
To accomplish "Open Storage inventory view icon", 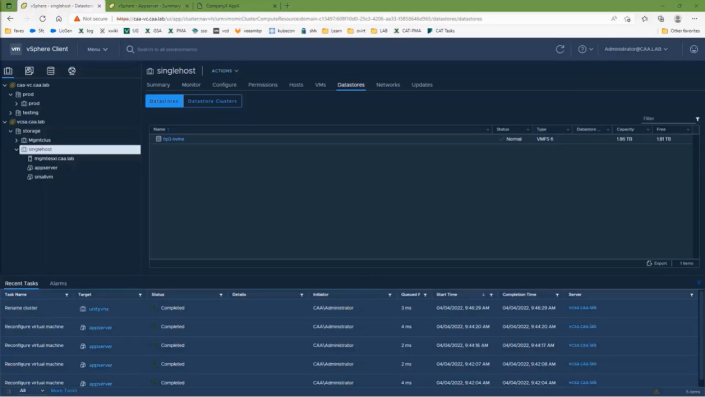I will pos(50,71).
